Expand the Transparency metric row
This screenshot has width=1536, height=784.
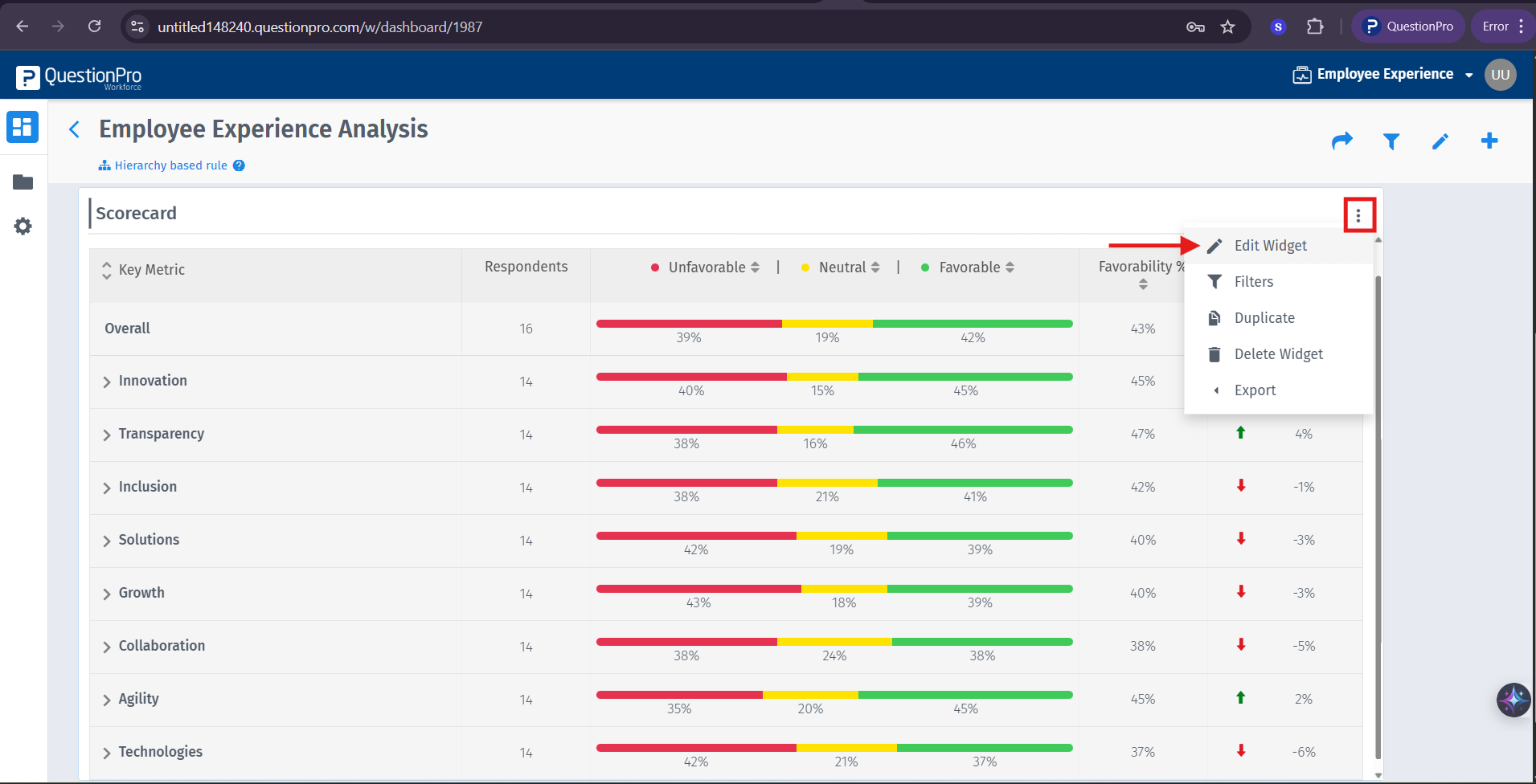coord(107,435)
